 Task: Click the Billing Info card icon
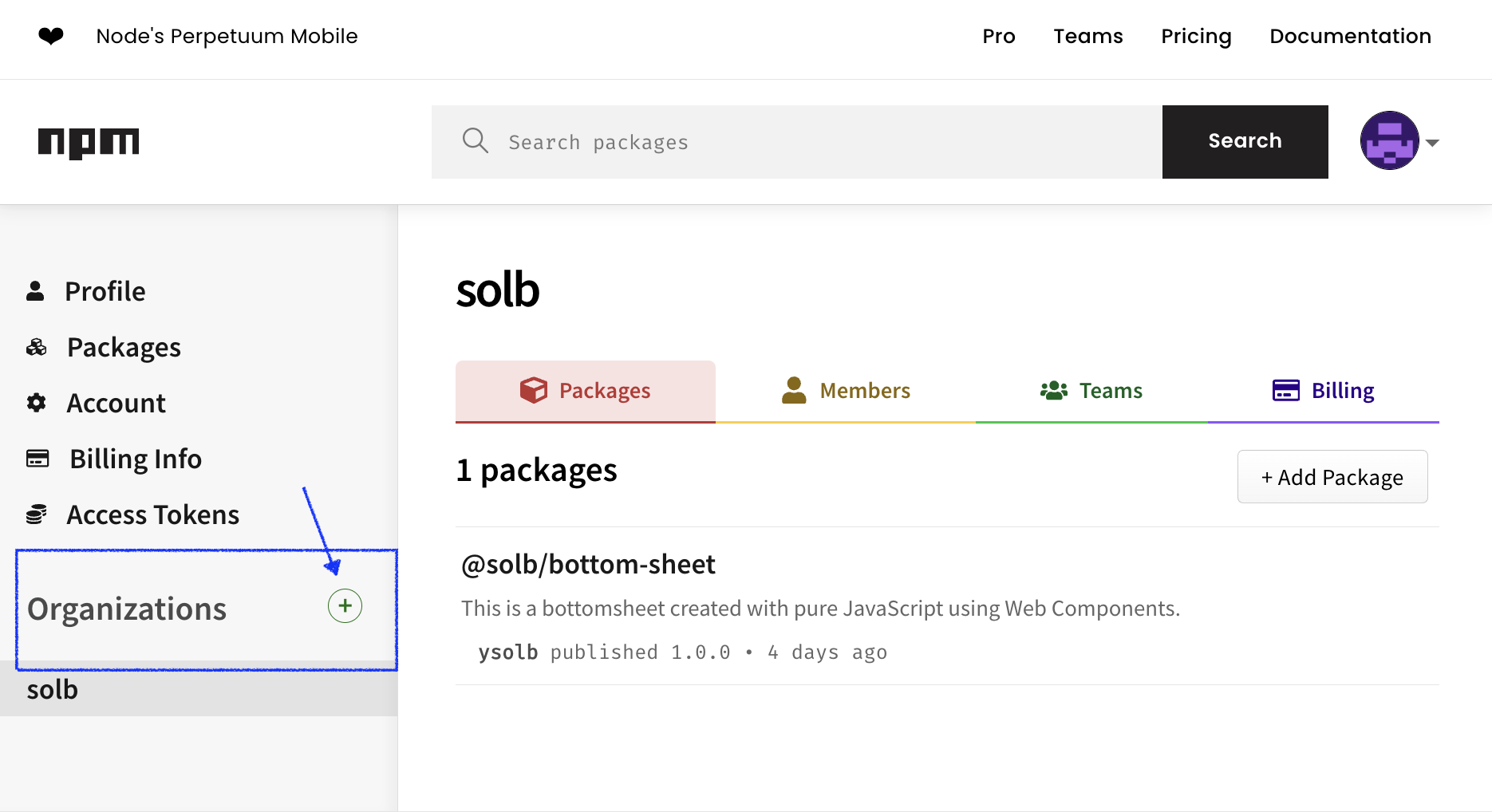pyautogui.click(x=37, y=459)
